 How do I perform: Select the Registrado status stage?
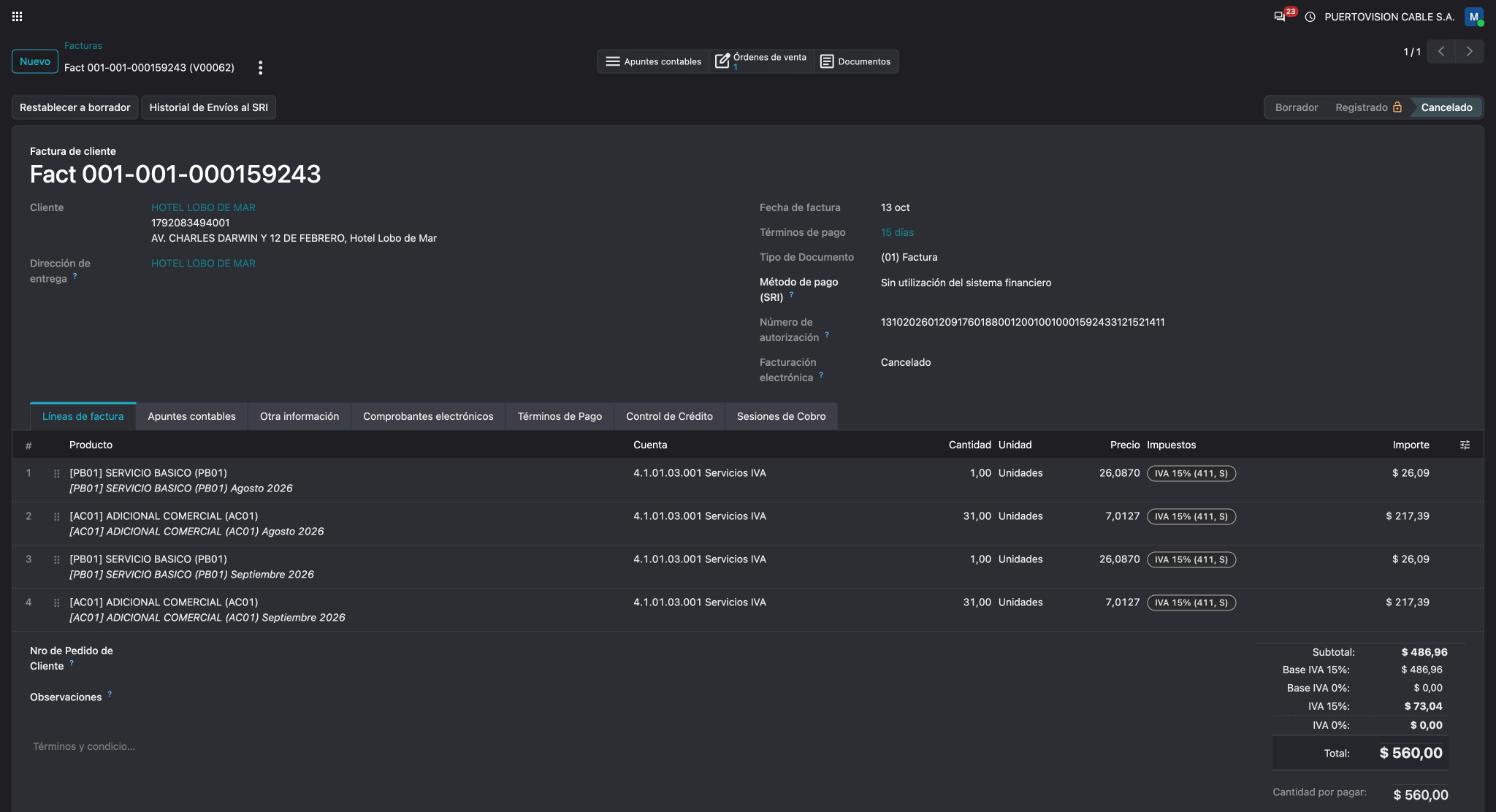1368,108
